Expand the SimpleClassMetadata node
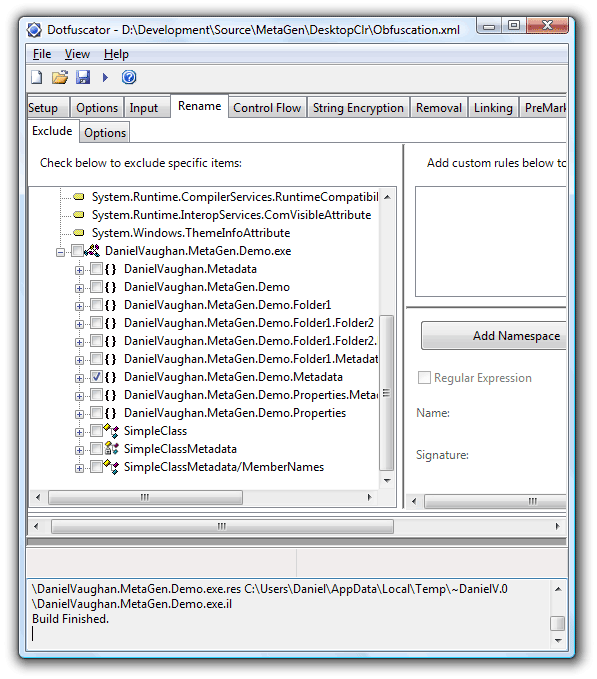The height and width of the screenshot is (679, 597). coord(79,450)
